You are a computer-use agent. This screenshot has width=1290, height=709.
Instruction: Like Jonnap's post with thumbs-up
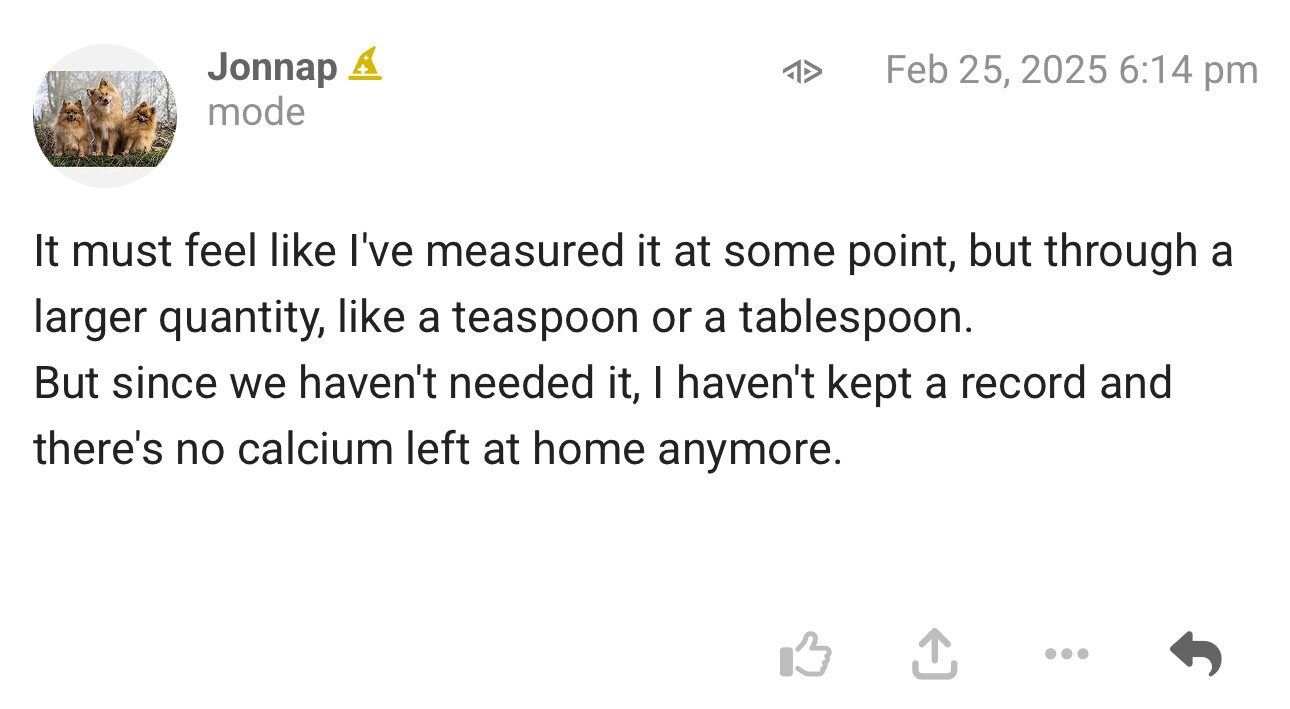tap(805, 655)
